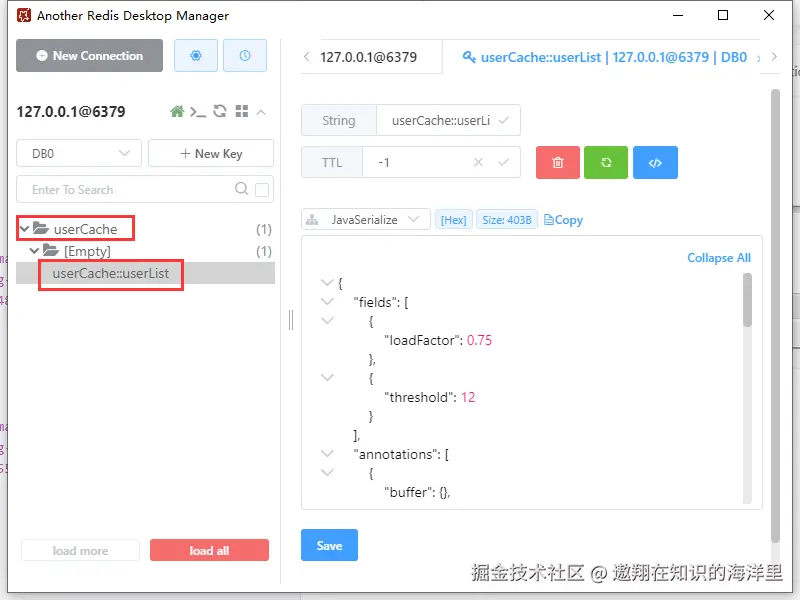Viewport: 800px width, 600px height.
Task: Open the DB0 database dropdown
Action: click(79, 154)
